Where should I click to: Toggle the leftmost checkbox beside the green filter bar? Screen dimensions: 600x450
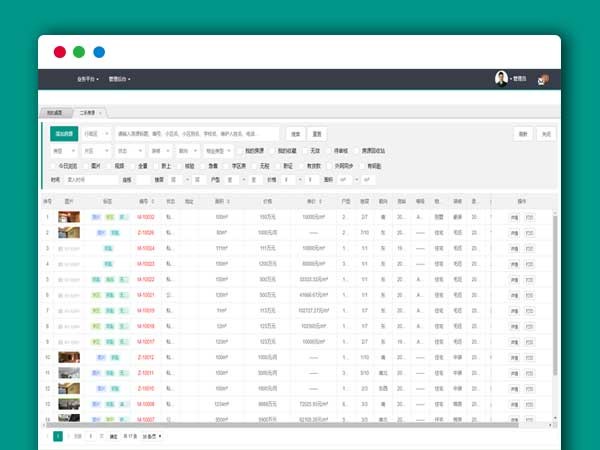click(54, 165)
